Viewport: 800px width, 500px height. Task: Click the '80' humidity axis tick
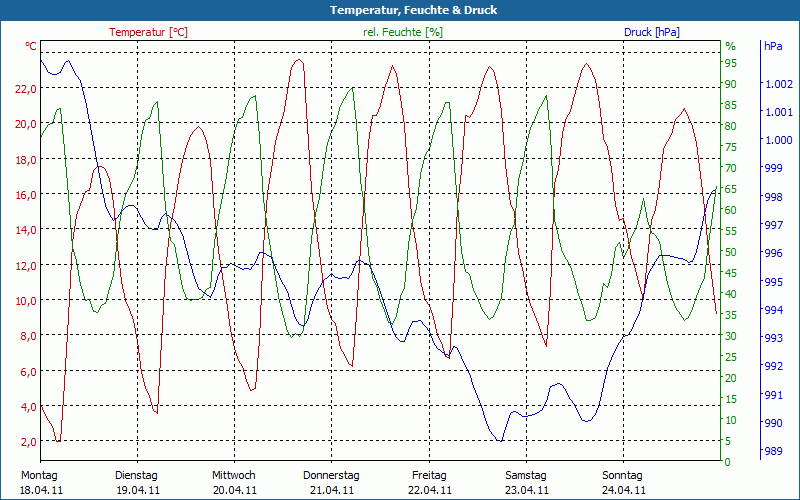pyautogui.click(x=731, y=126)
